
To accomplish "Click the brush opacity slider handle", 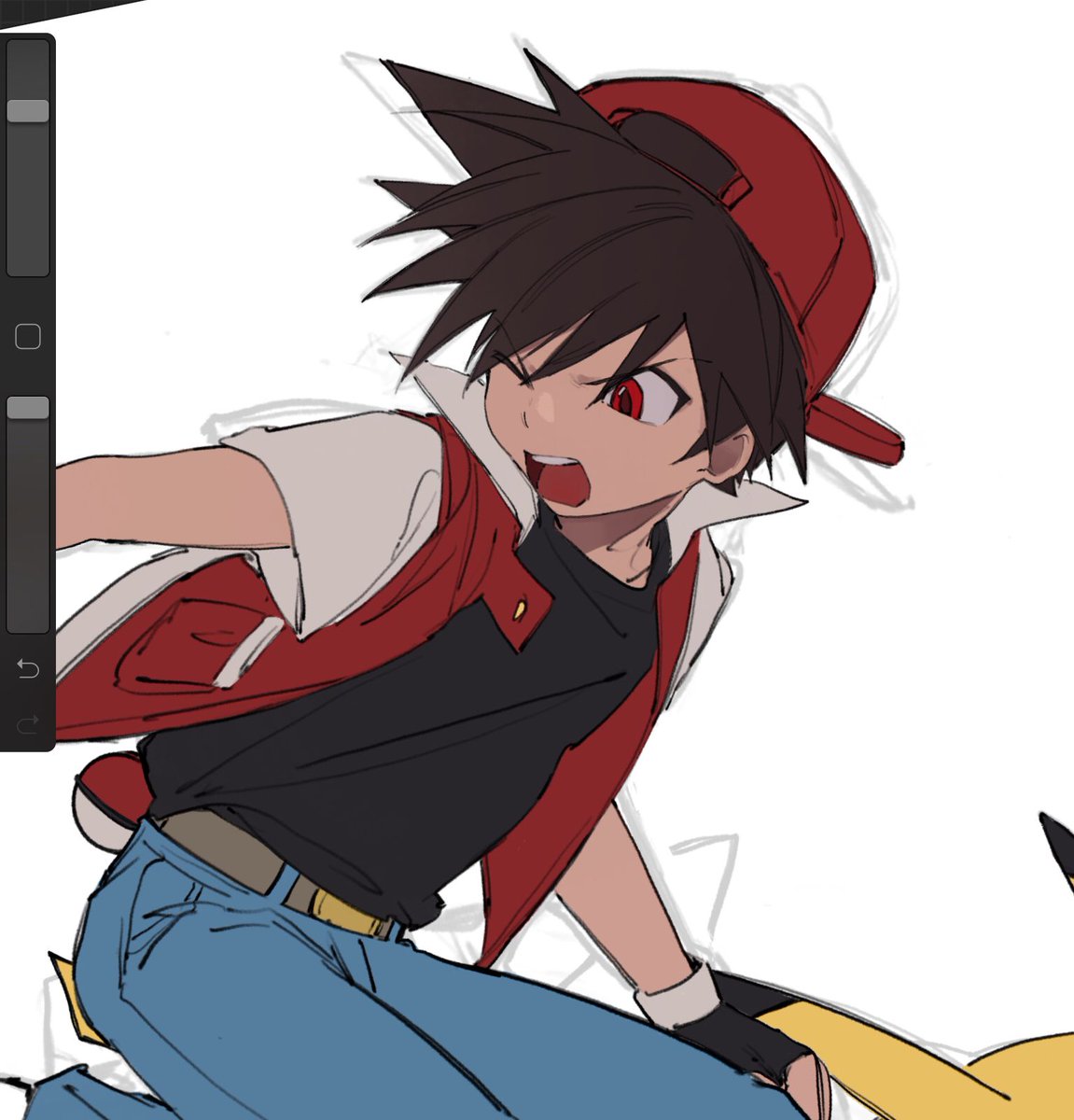I will point(28,408).
